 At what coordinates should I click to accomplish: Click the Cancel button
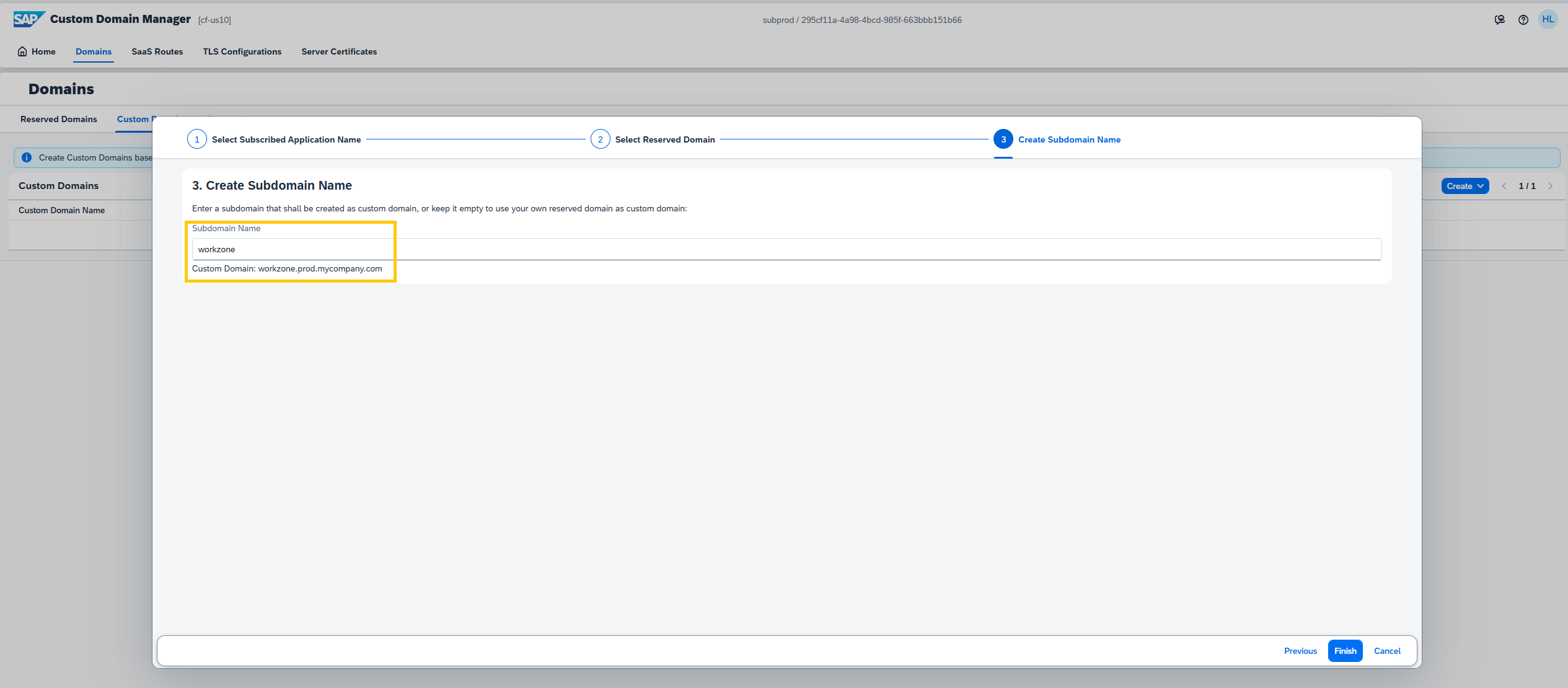[x=1387, y=651]
